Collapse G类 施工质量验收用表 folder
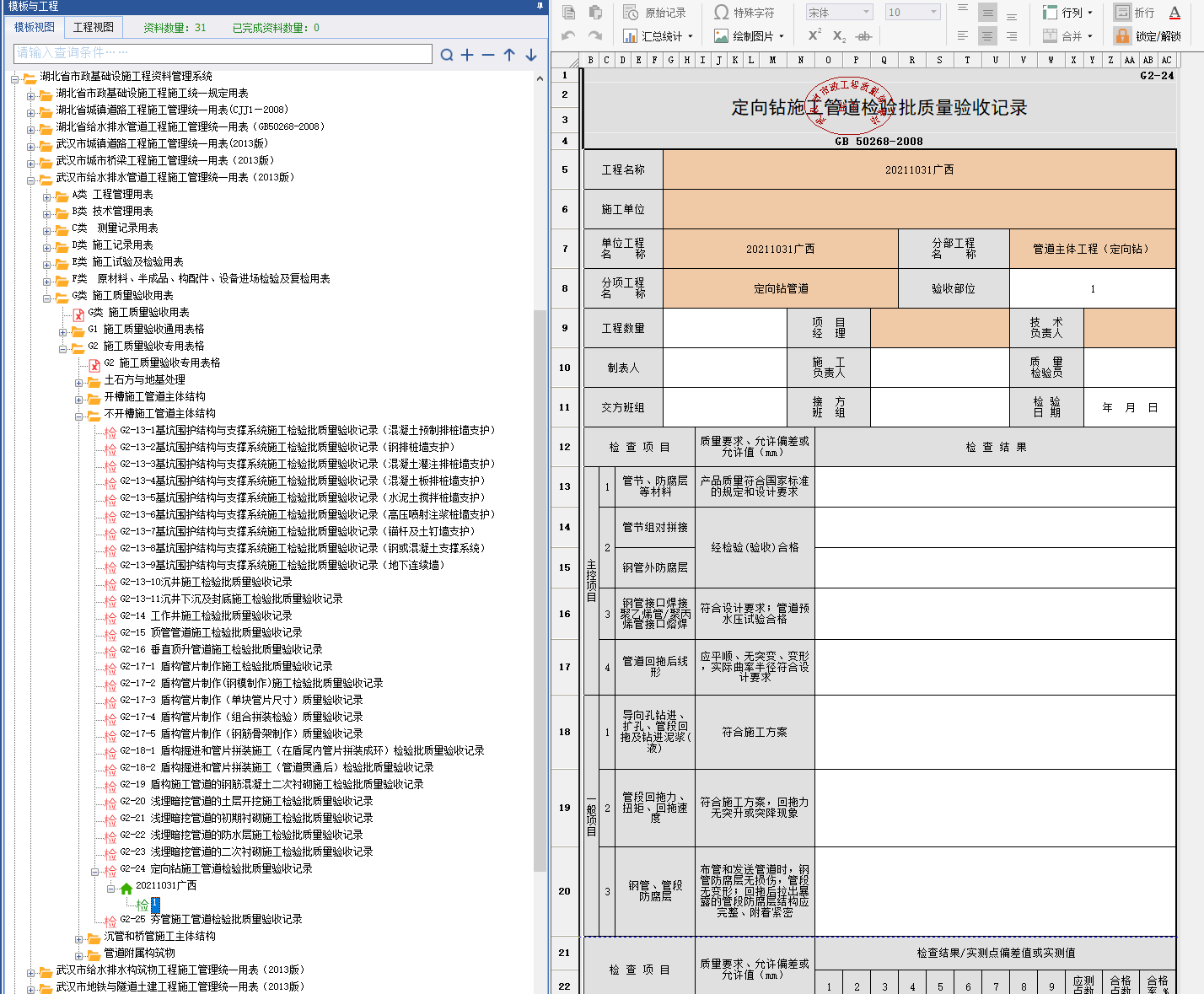Viewport: 1204px width, 994px height. [x=47, y=298]
